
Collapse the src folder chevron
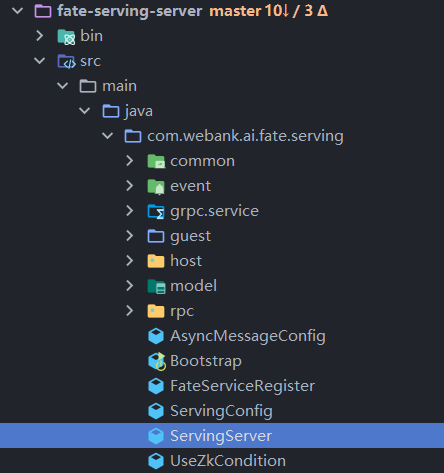40,61
